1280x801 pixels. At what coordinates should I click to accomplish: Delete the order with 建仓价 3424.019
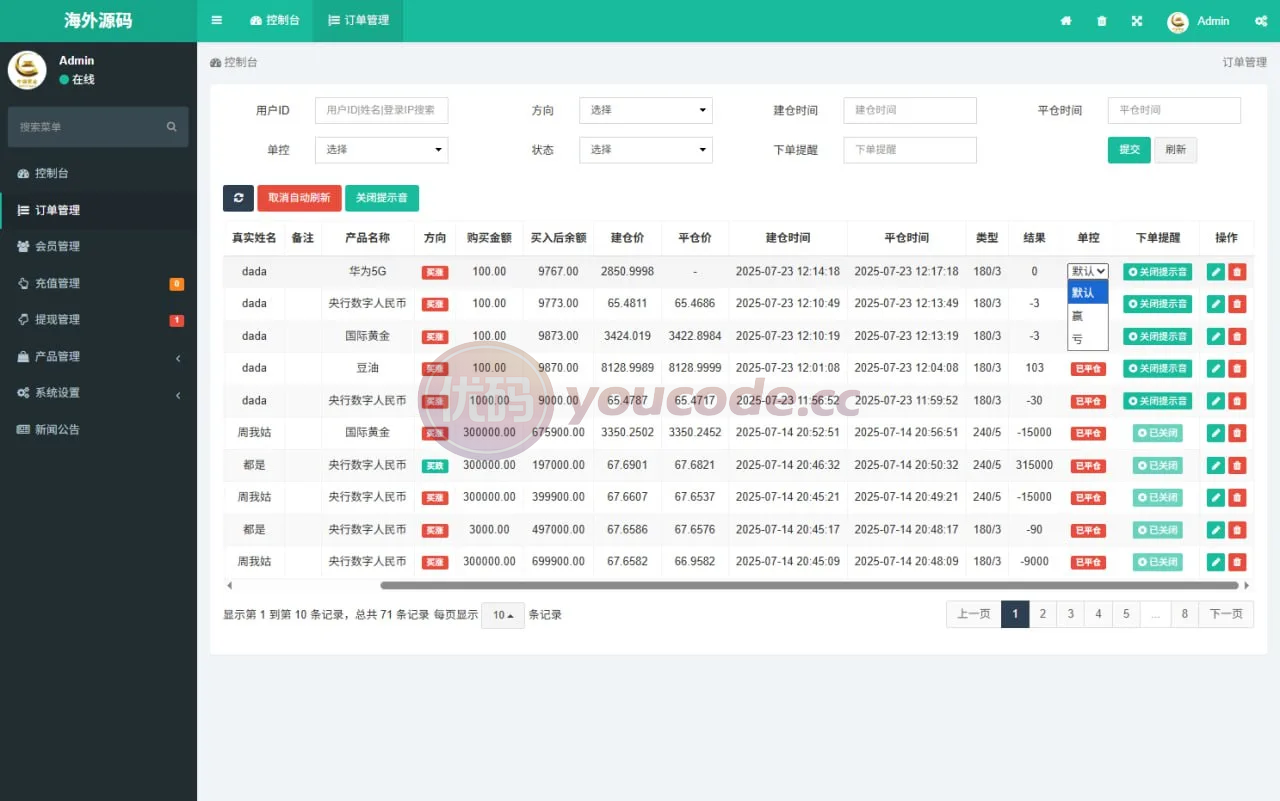pyautogui.click(x=1237, y=336)
